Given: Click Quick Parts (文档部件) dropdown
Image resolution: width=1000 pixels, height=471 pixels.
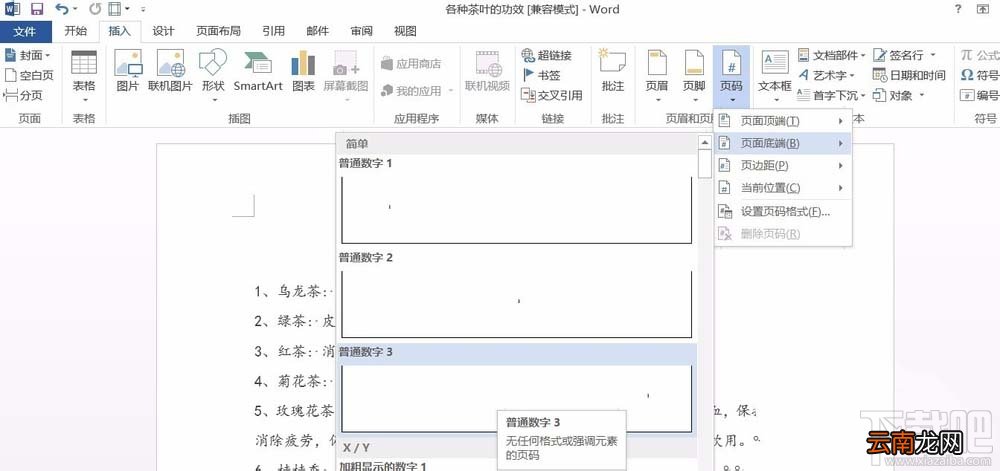Looking at the screenshot, I should click(832, 55).
